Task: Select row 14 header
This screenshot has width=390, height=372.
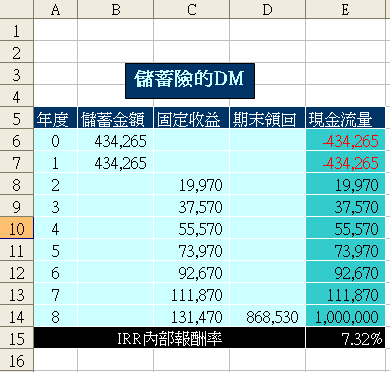Action: click(x=16, y=316)
